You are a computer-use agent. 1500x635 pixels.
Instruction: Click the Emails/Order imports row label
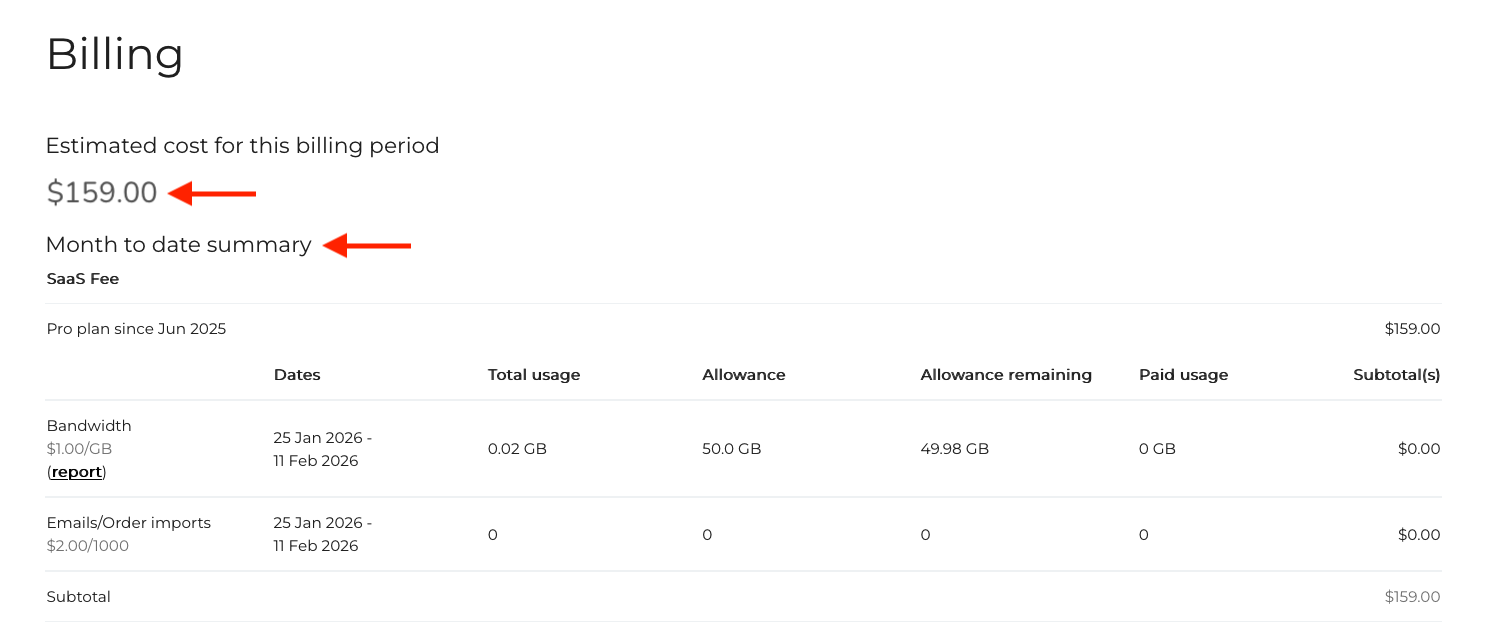pos(129,523)
